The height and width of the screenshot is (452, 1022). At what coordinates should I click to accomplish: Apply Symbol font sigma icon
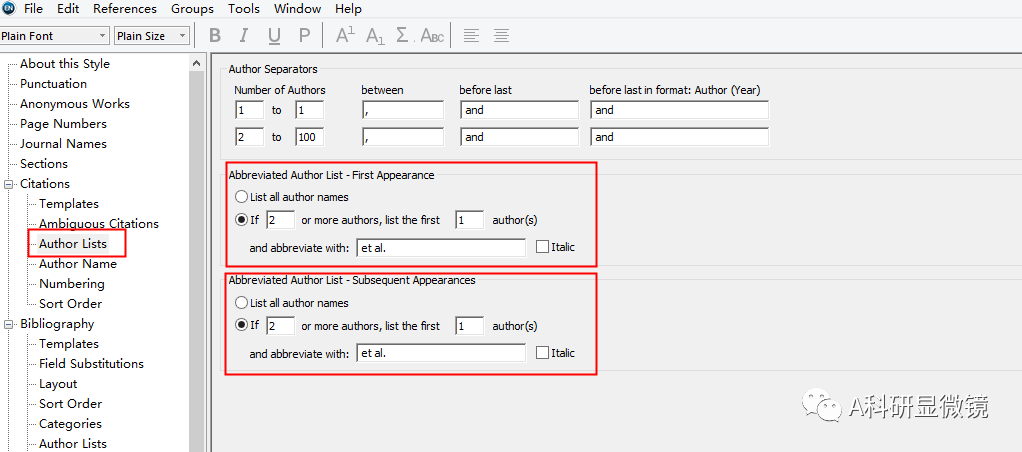(403, 36)
